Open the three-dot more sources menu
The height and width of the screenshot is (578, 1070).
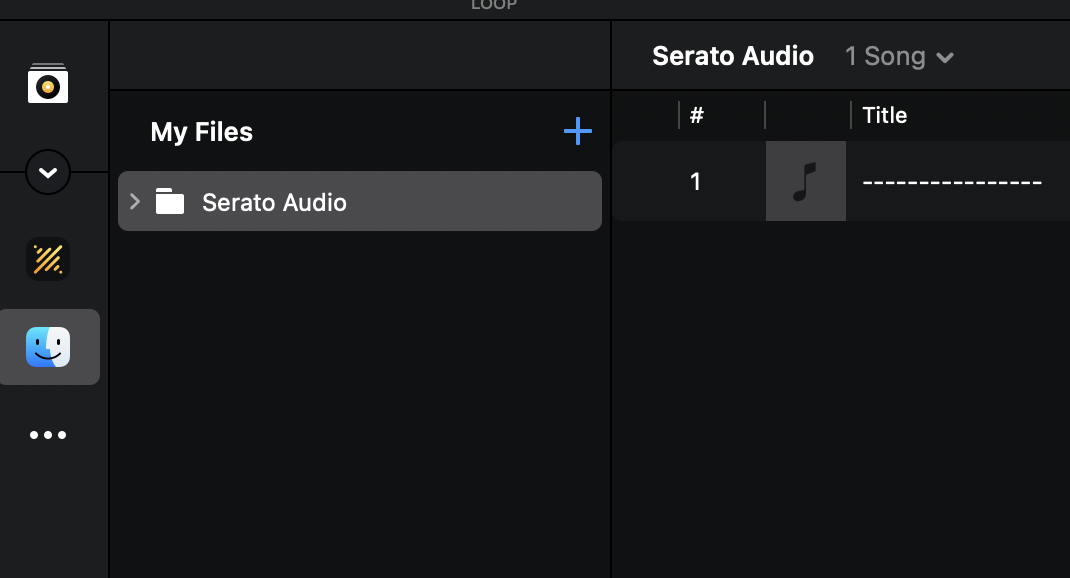pos(48,435)
